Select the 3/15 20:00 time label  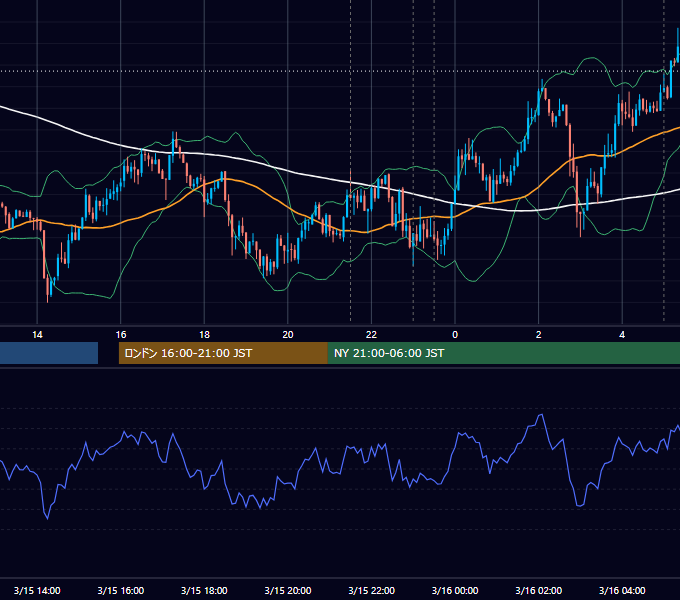288,590
